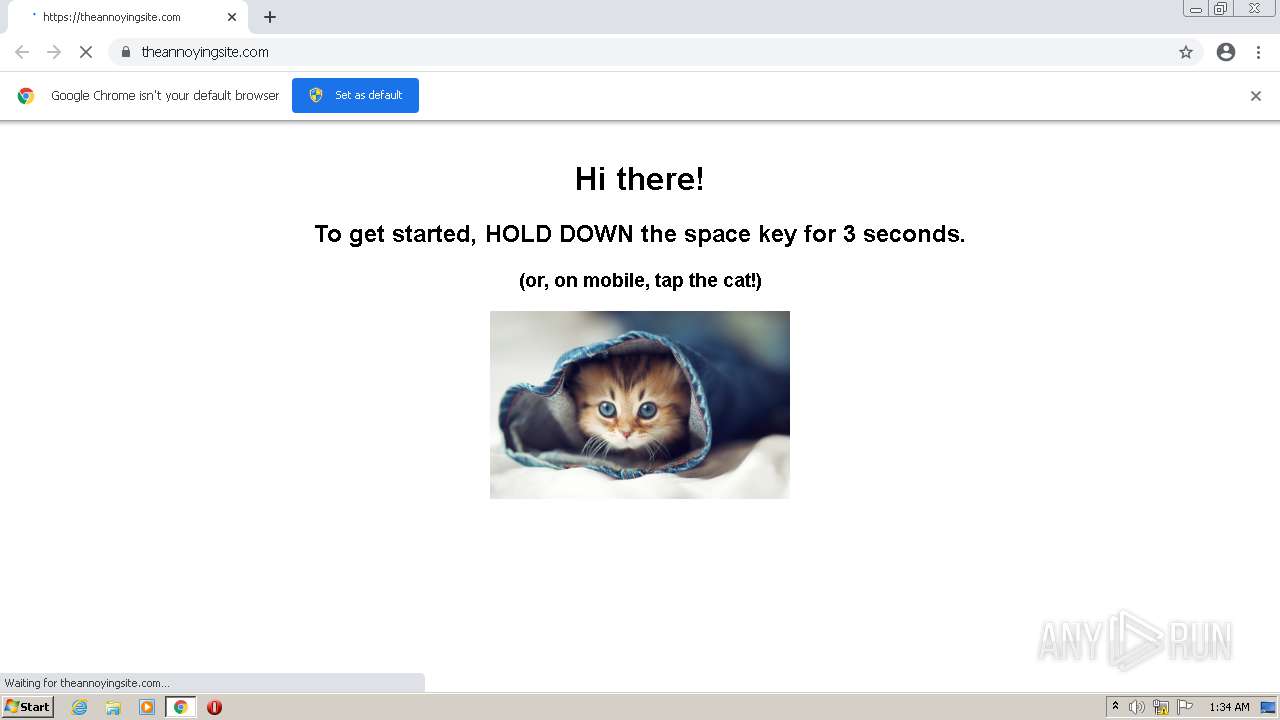
Task: Click the 'Hi there!' heading
Action: (640, 179)
